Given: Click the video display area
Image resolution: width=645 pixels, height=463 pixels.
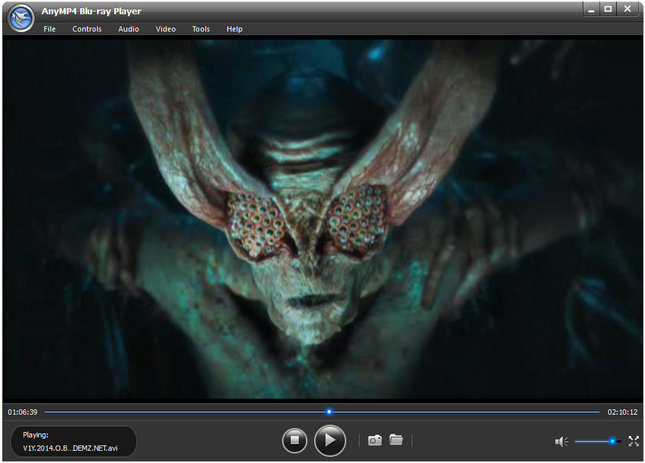Looking at the screenshot, I should click(x=322, y=219).
